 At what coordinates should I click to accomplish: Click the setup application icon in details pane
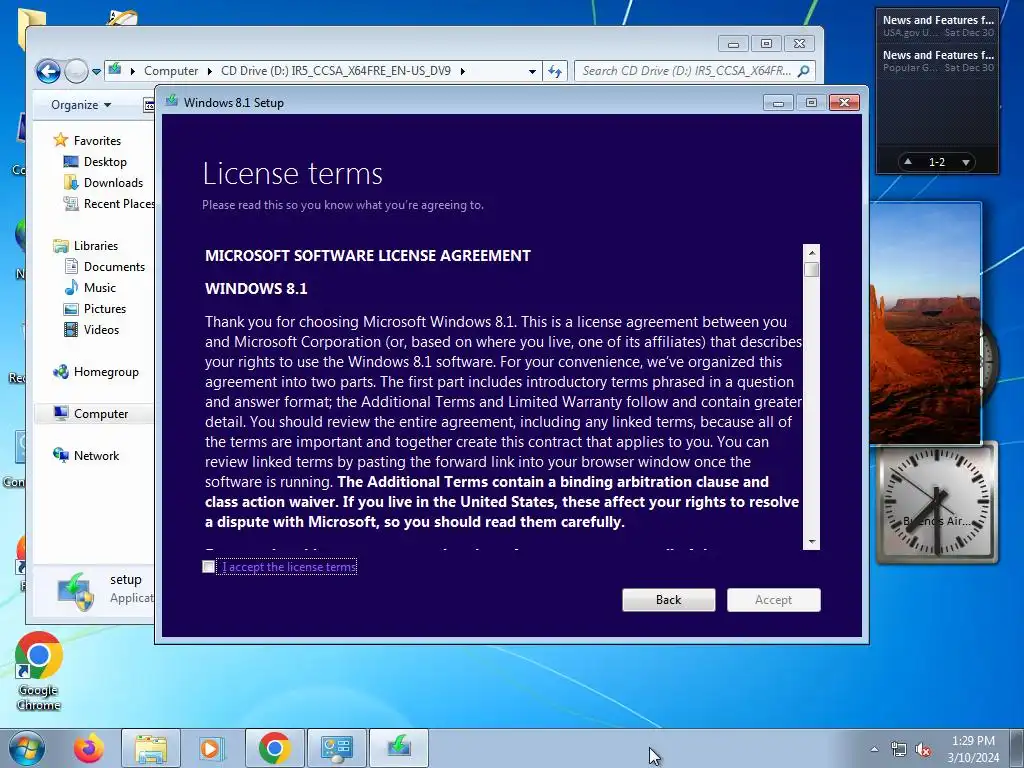[x=76, y=590]
